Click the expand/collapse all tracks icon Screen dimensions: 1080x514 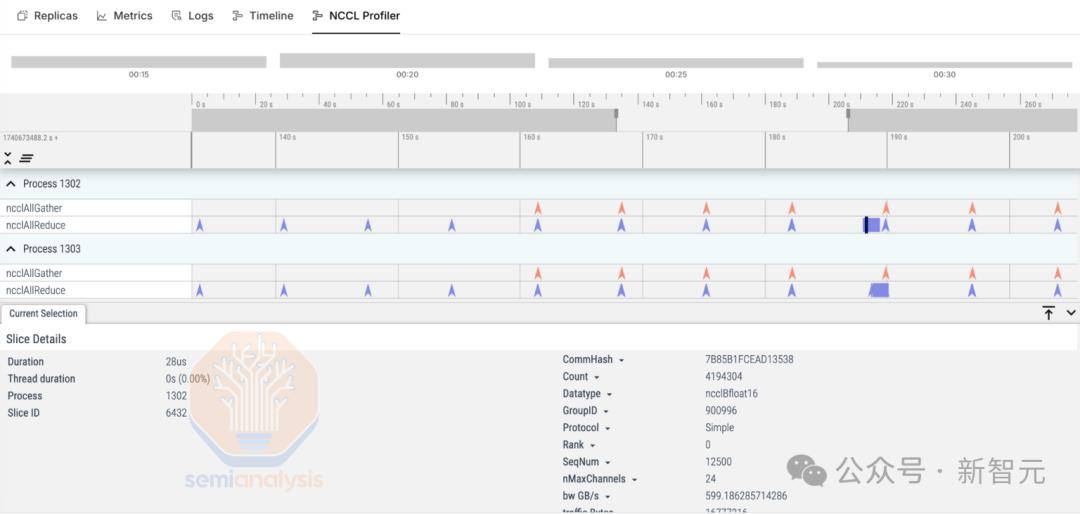8,158
